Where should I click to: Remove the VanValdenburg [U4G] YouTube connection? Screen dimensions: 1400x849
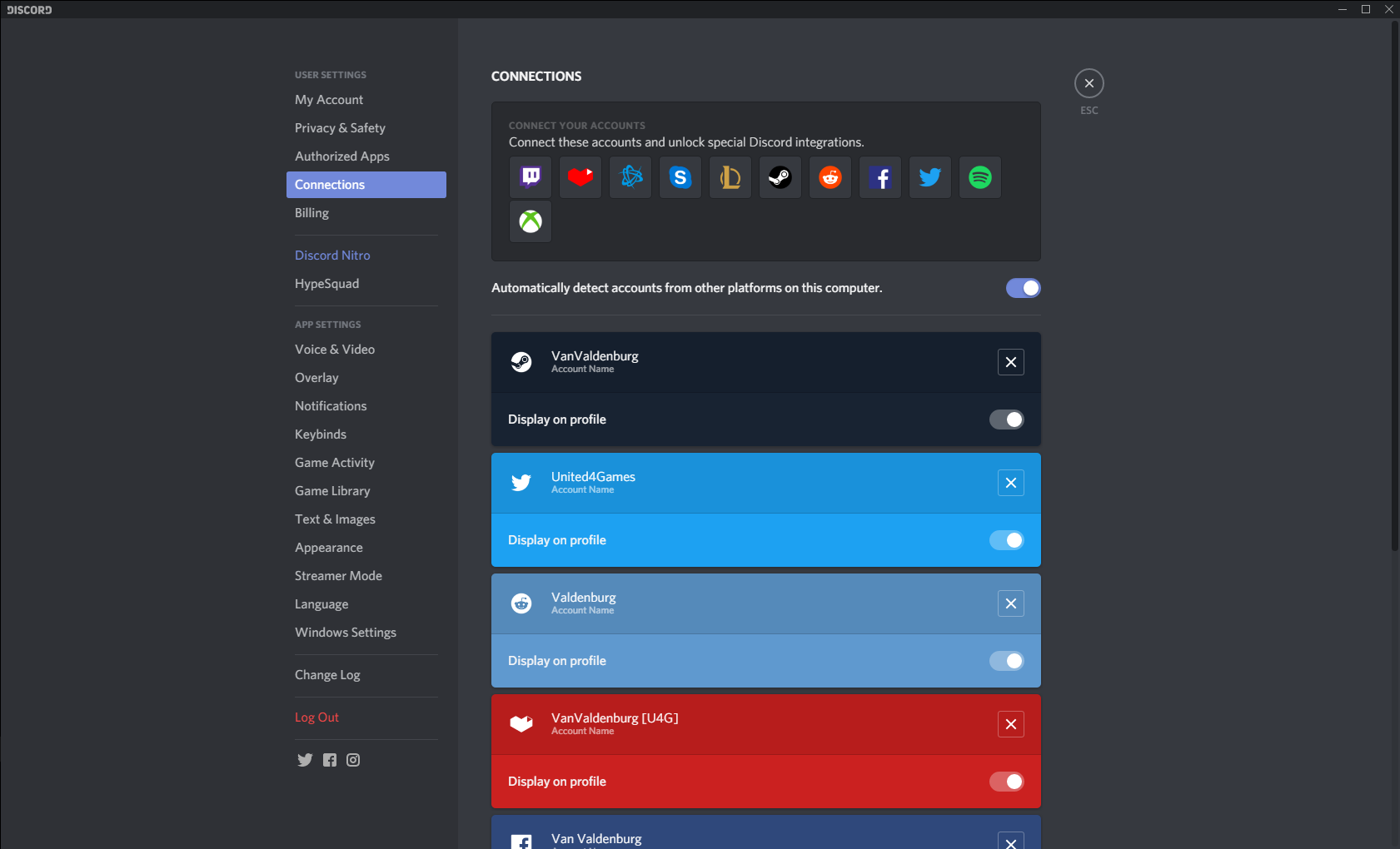(x=1011, y=724)
